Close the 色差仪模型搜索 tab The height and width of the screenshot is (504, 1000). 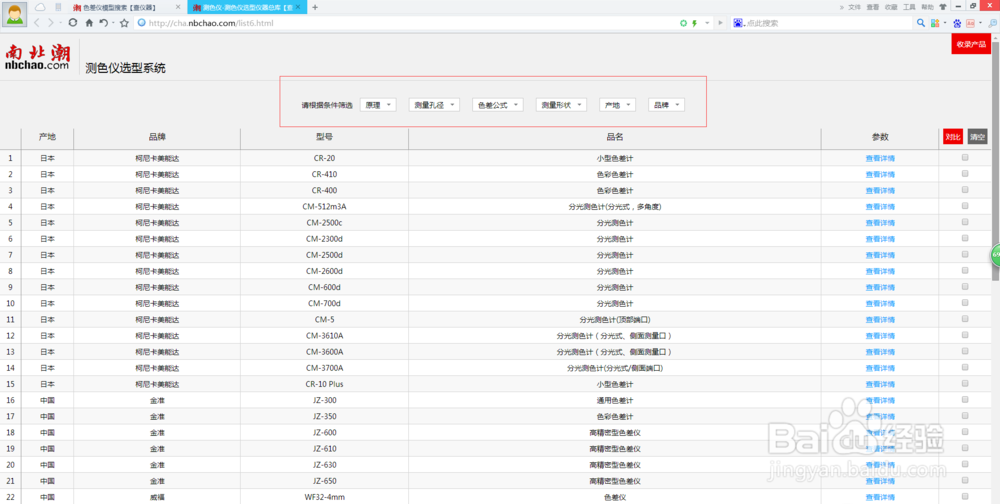click(178, 7)
